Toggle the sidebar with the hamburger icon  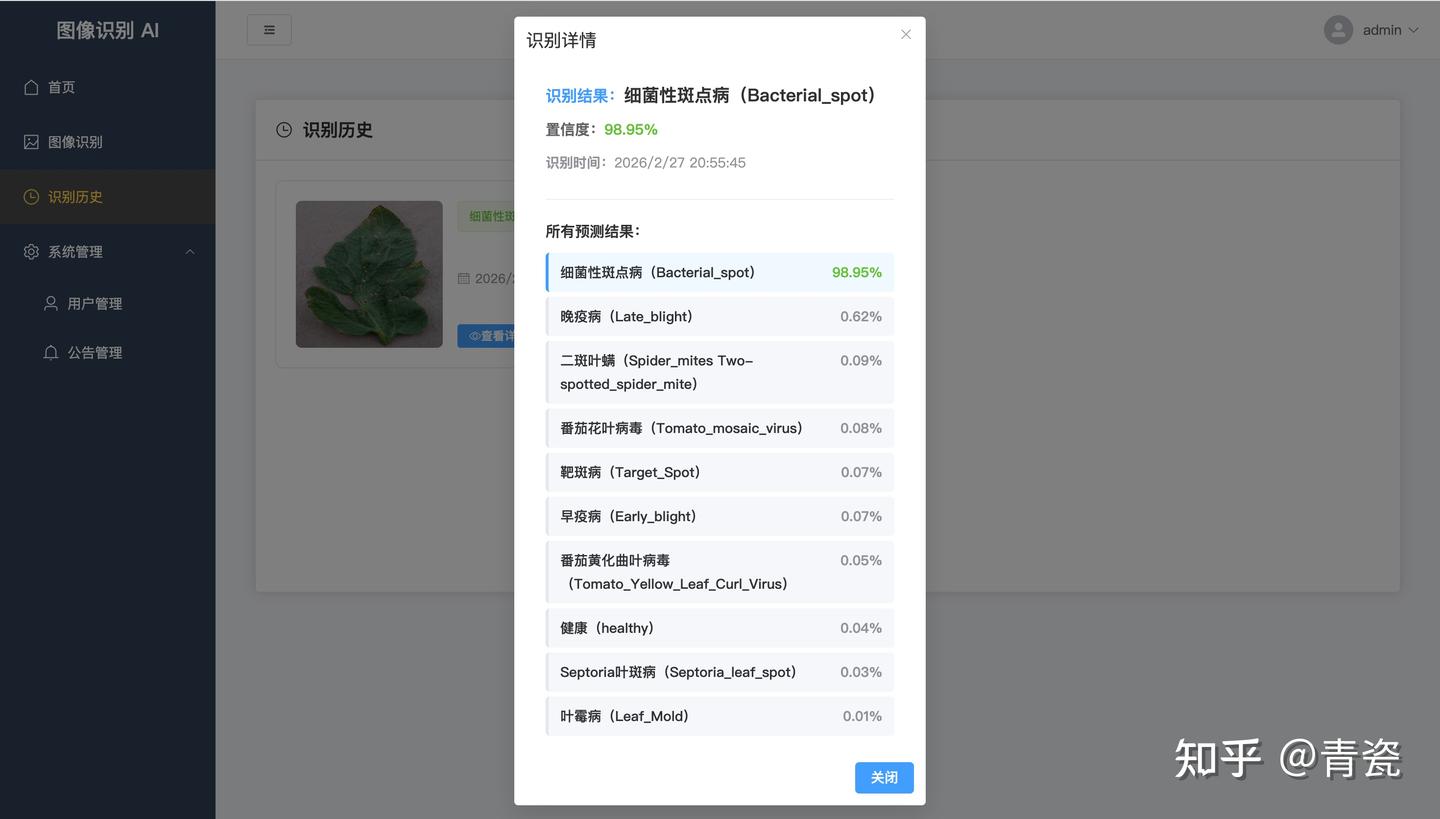pyautogui.click(x=269, y=30)
